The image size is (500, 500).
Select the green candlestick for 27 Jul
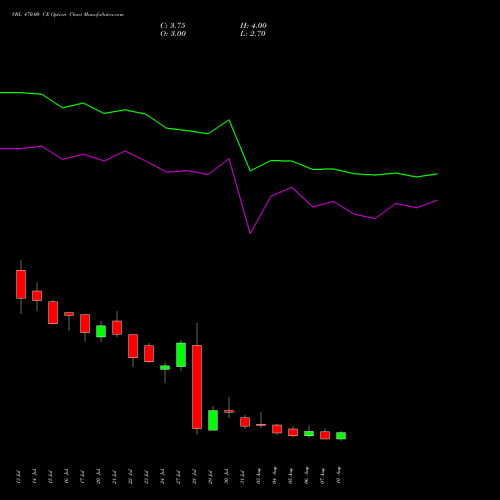click(181, 355)
